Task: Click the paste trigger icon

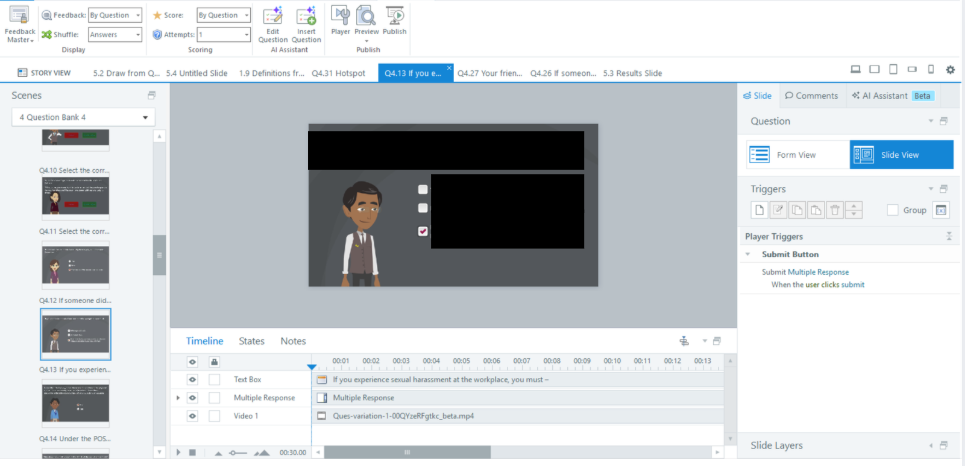Action: [x=816, y=210]
